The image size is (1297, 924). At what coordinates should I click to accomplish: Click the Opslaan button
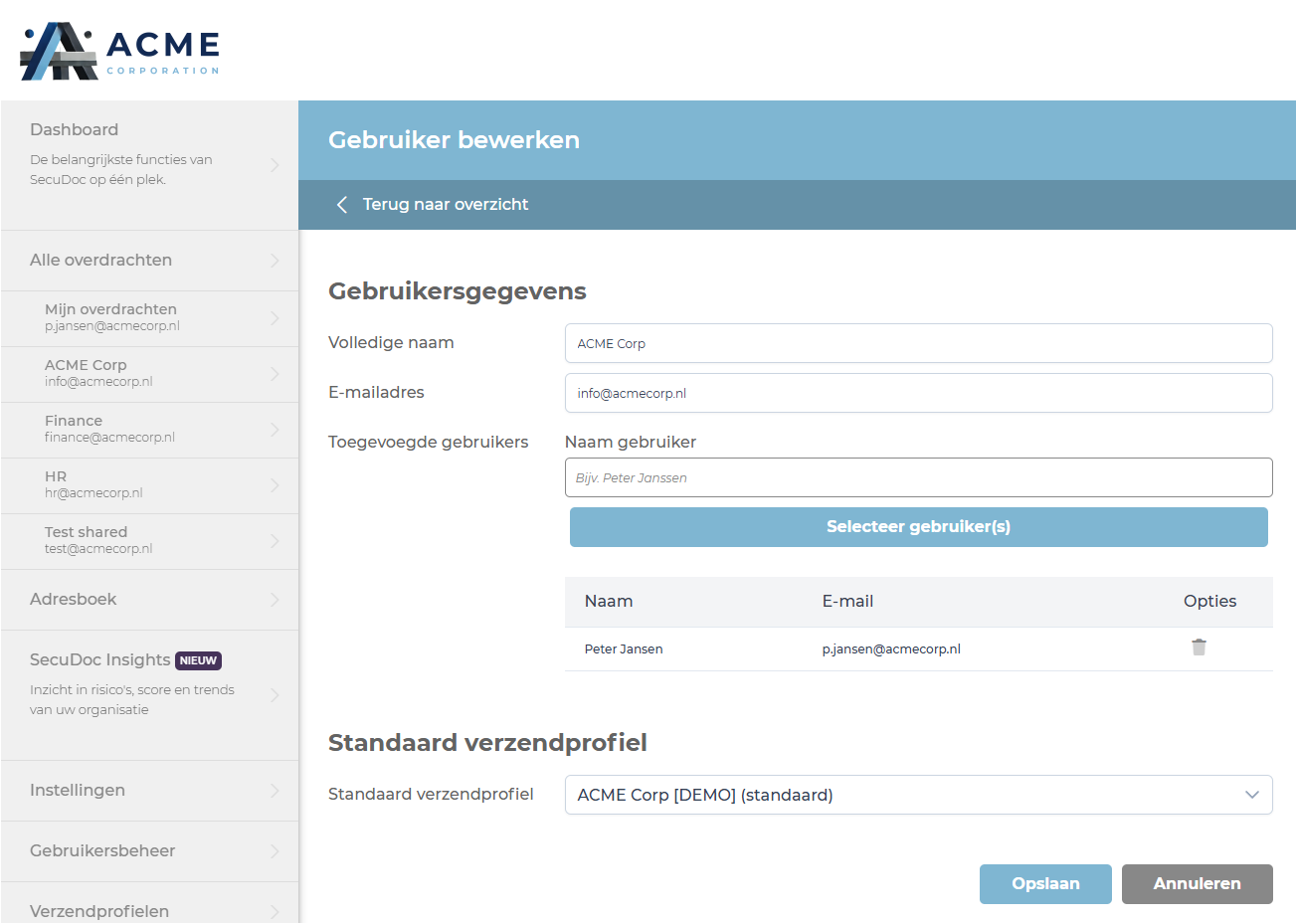[x=1045, y=884]
